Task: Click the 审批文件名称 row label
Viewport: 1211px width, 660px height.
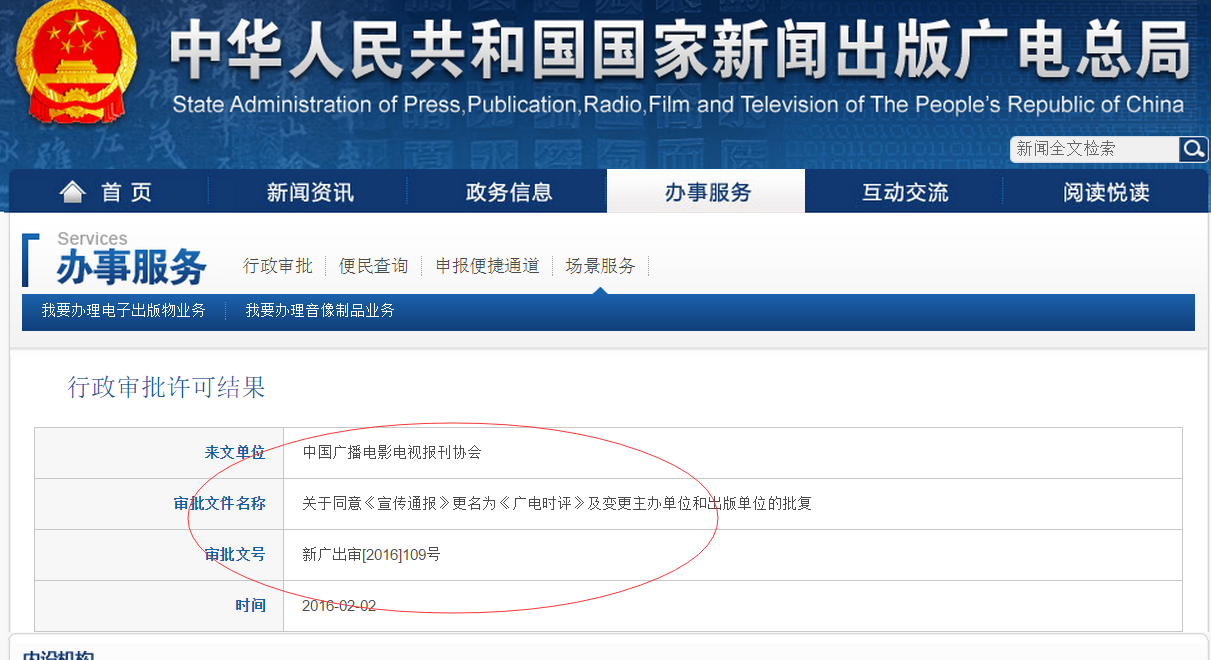Action: click(x=220, y=504)
